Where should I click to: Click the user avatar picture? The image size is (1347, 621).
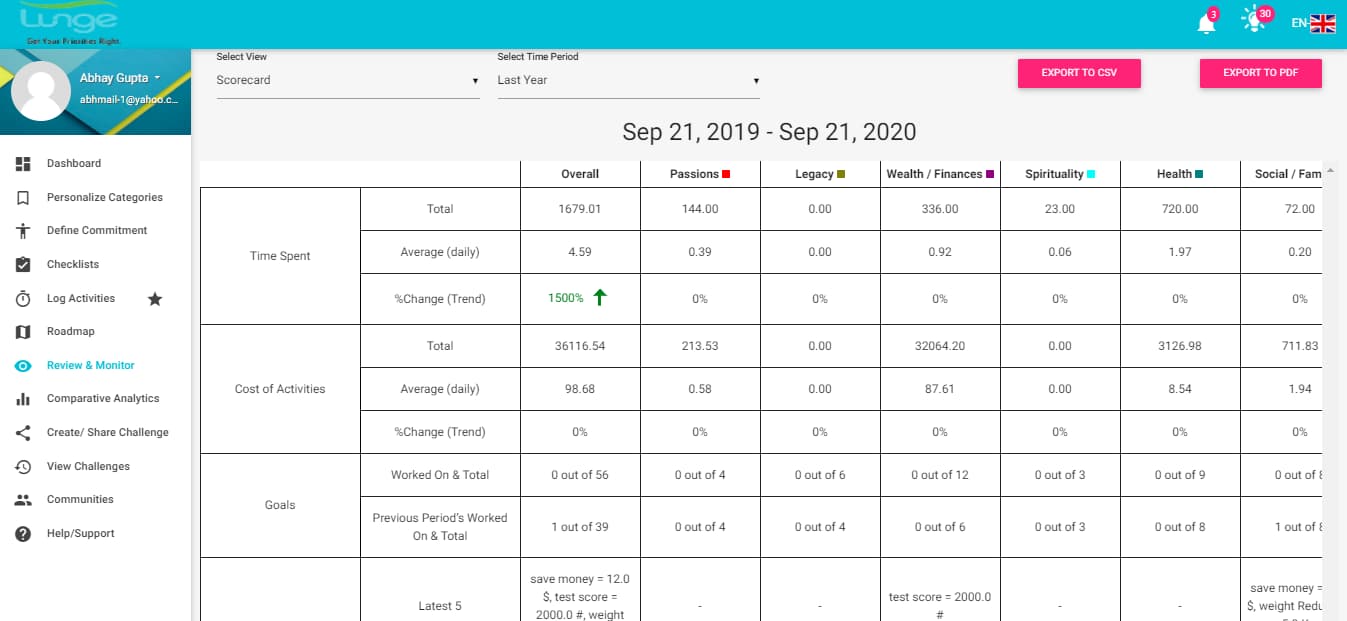[41, 91]
